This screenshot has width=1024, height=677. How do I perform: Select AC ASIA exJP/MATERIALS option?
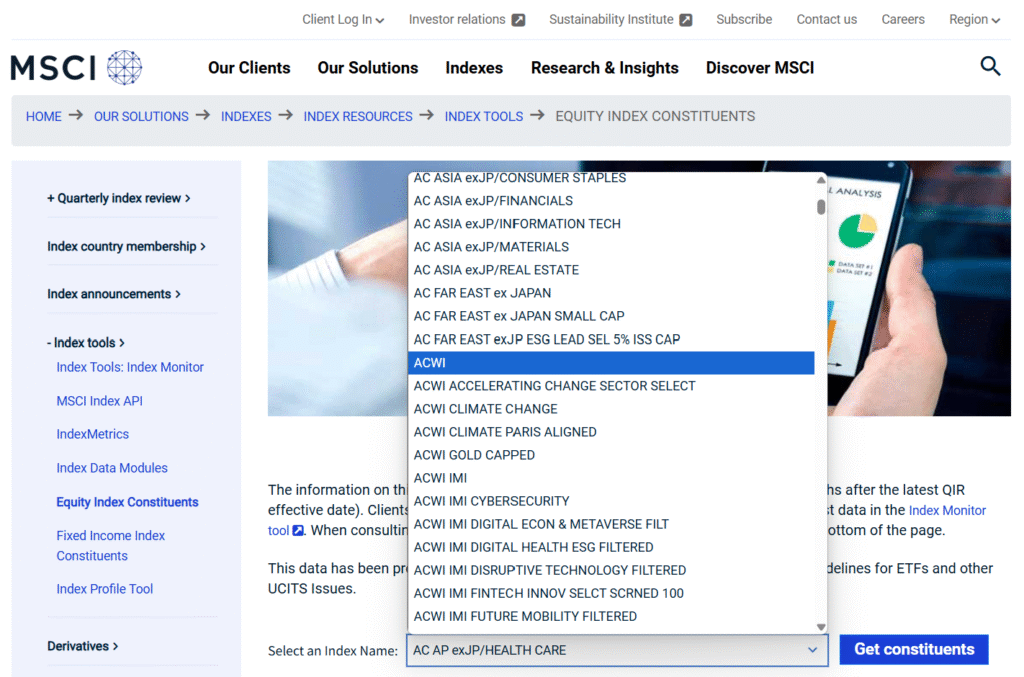pyautogui.click(x=611, y=247)
